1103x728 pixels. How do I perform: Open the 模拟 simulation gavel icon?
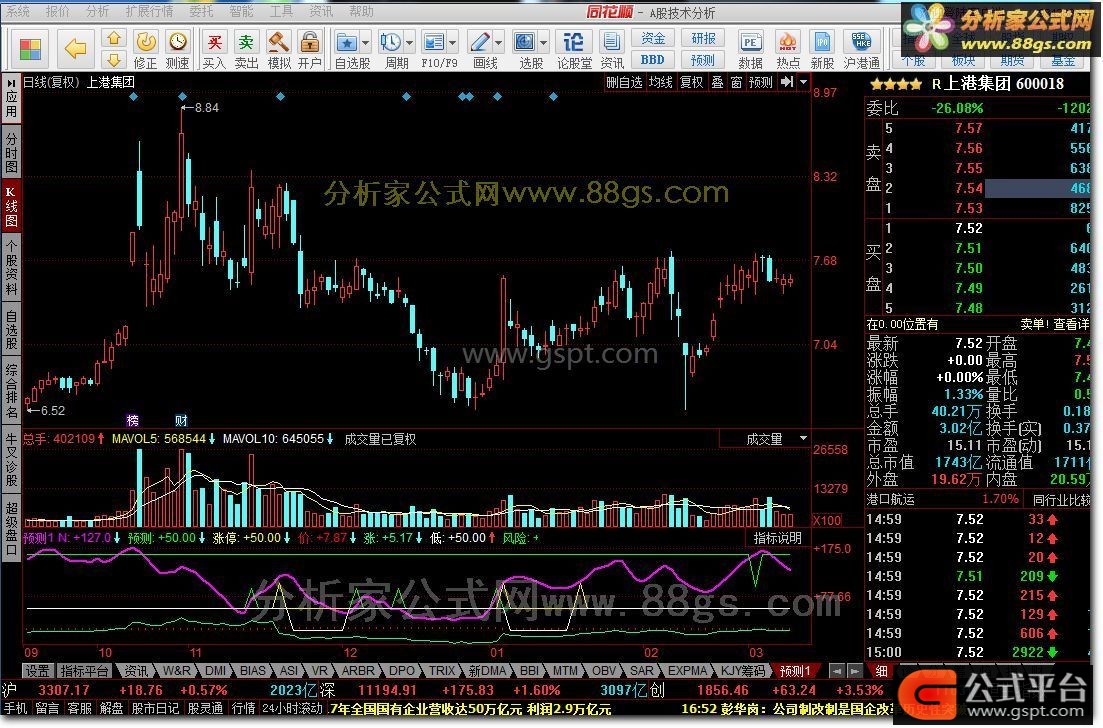(x=279, y=42)
